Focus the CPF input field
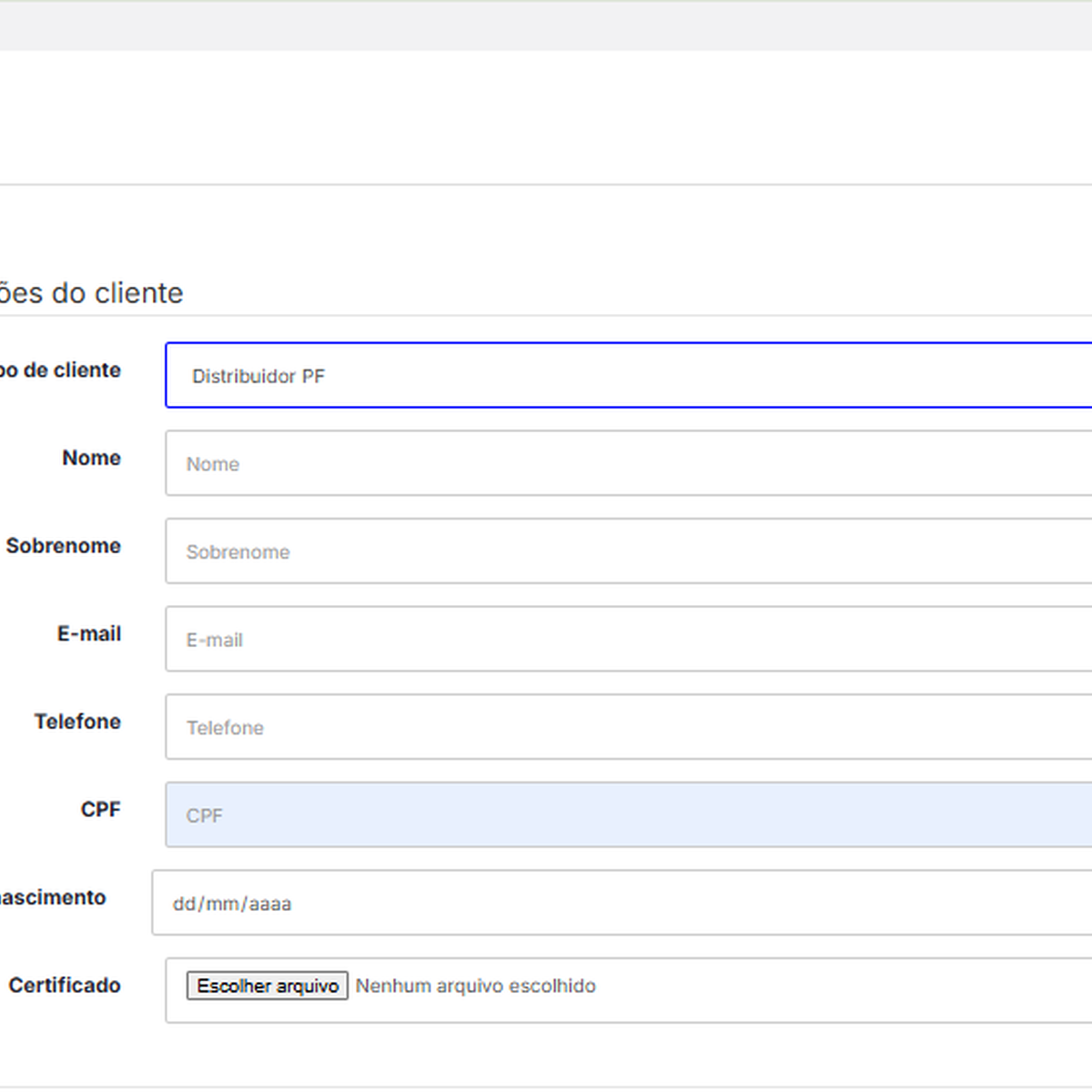The width and height of the screenshot is (1092, 1092). [x=628, y=815]
